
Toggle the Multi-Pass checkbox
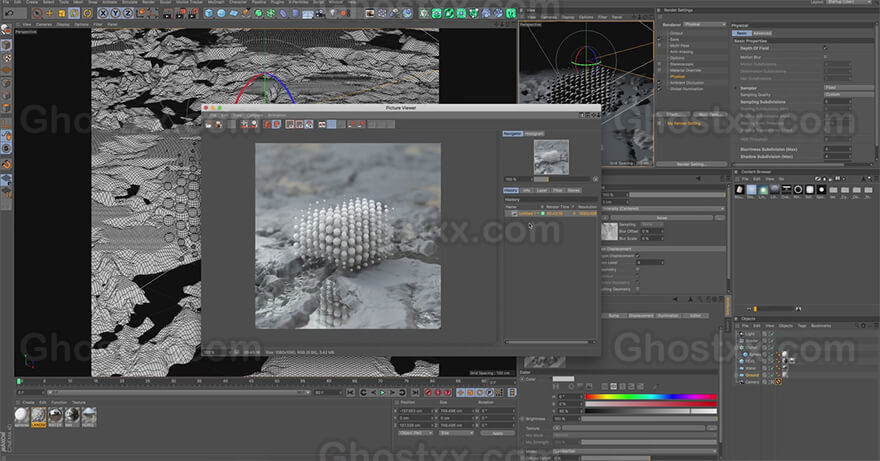tap(659, 45)
